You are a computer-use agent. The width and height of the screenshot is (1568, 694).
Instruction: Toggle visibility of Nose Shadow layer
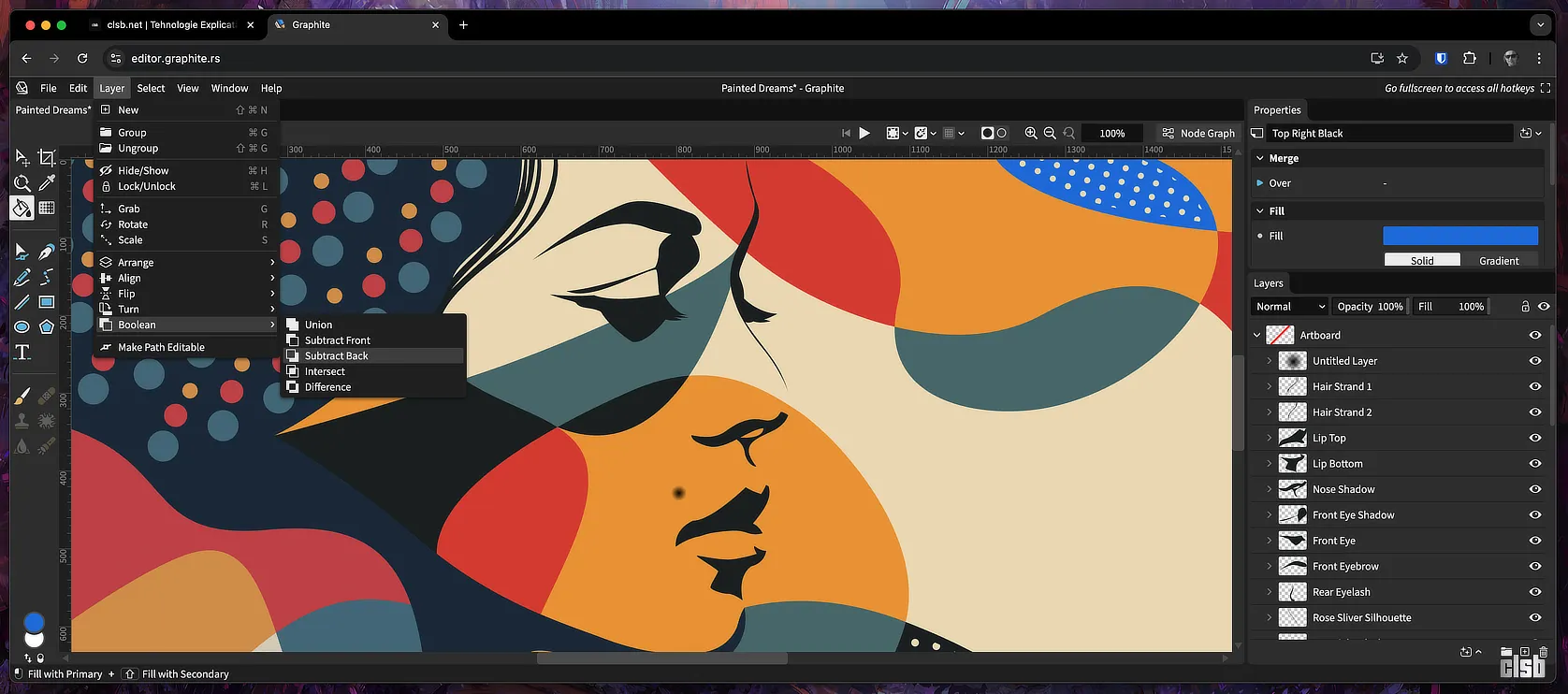pyautogui.click(x=1534, y=489)
